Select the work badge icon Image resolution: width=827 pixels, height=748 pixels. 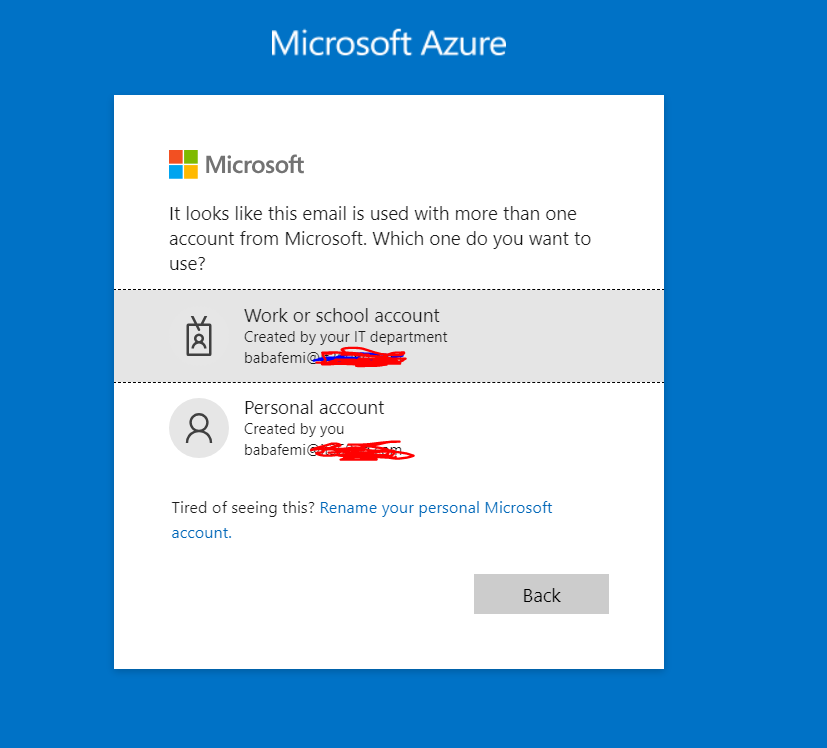point(199,336)
